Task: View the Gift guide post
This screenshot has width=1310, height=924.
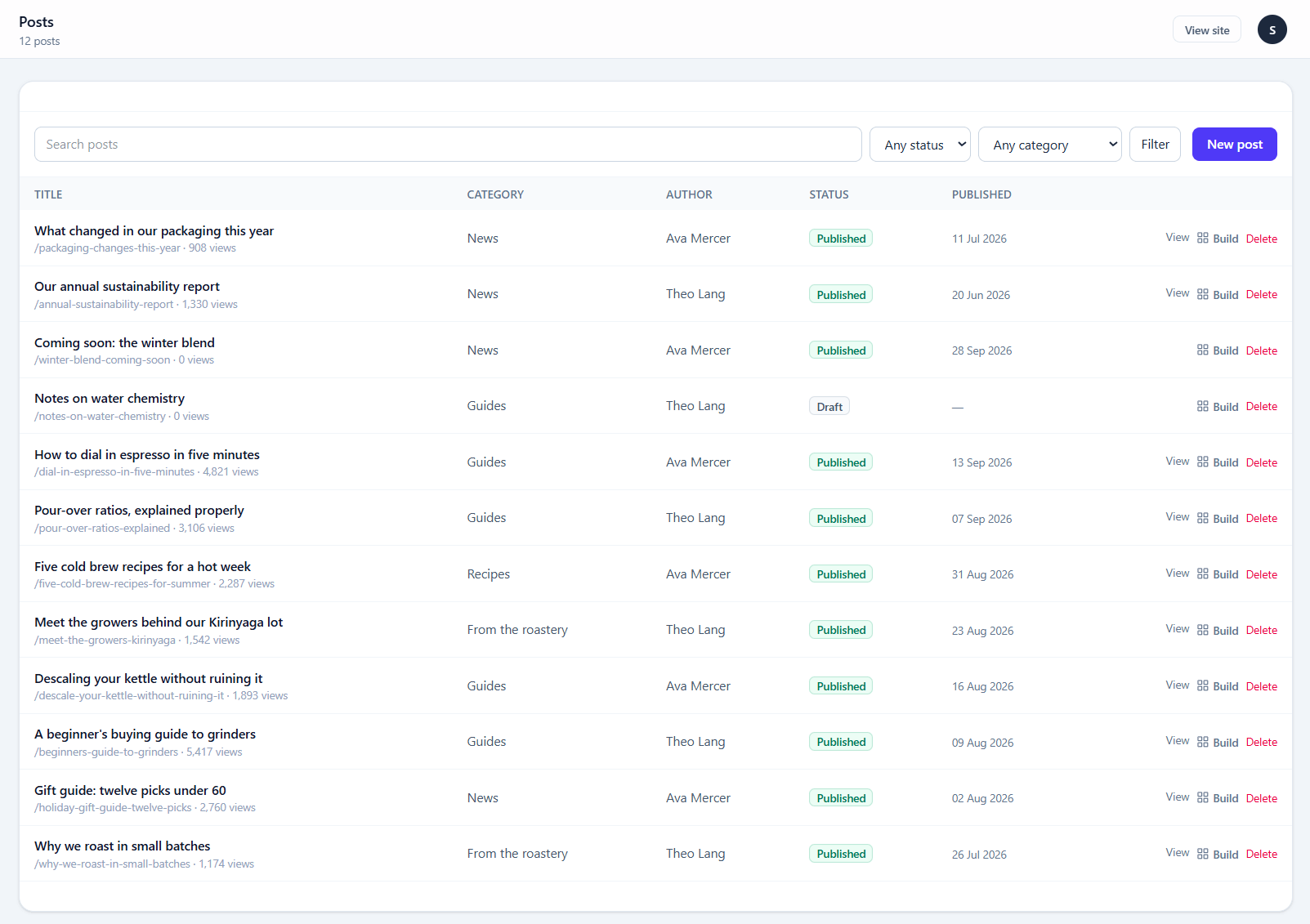Action: pos(1178,797)
